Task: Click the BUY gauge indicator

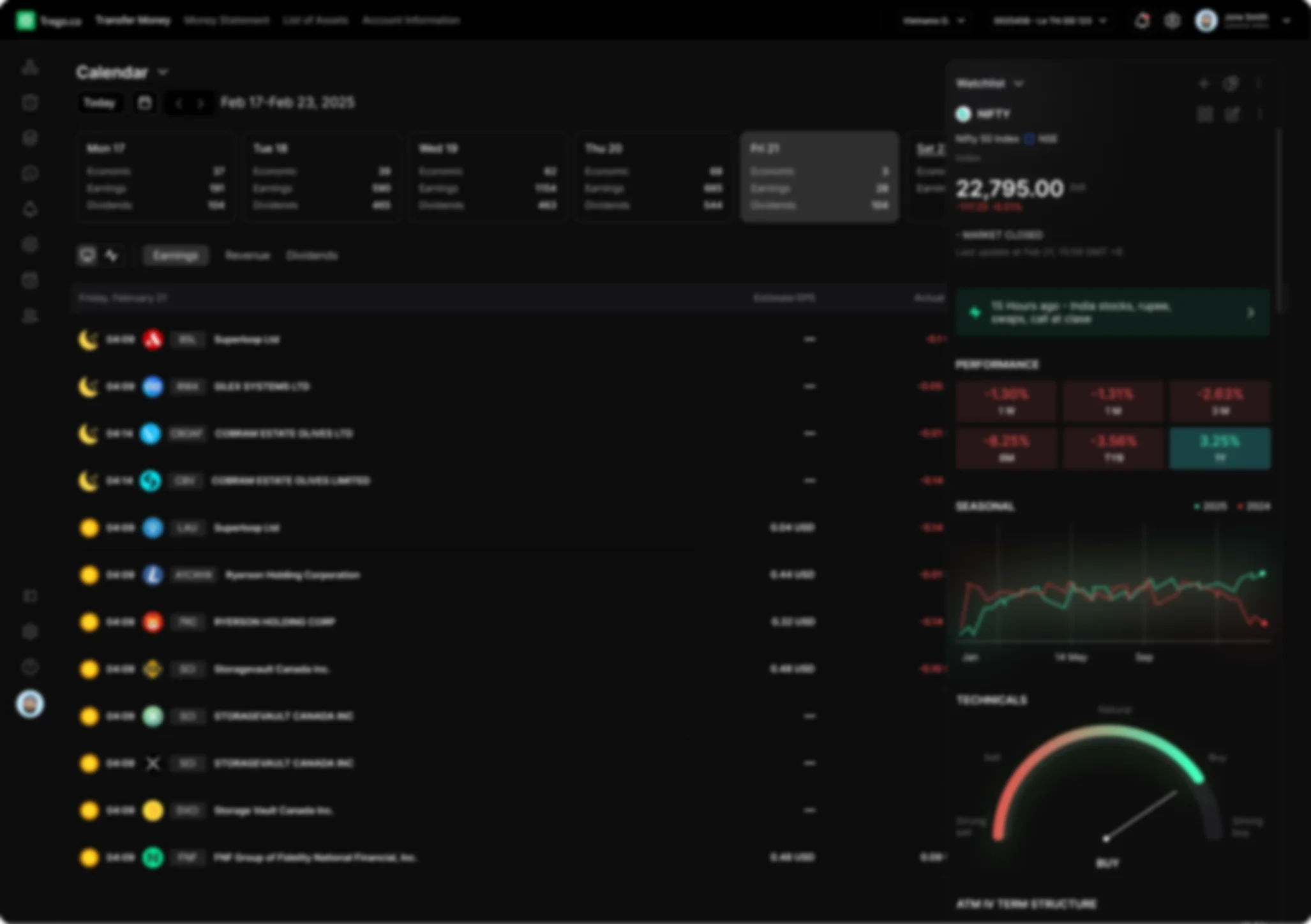Action: pyautogui.click(x=1109, y=862)
